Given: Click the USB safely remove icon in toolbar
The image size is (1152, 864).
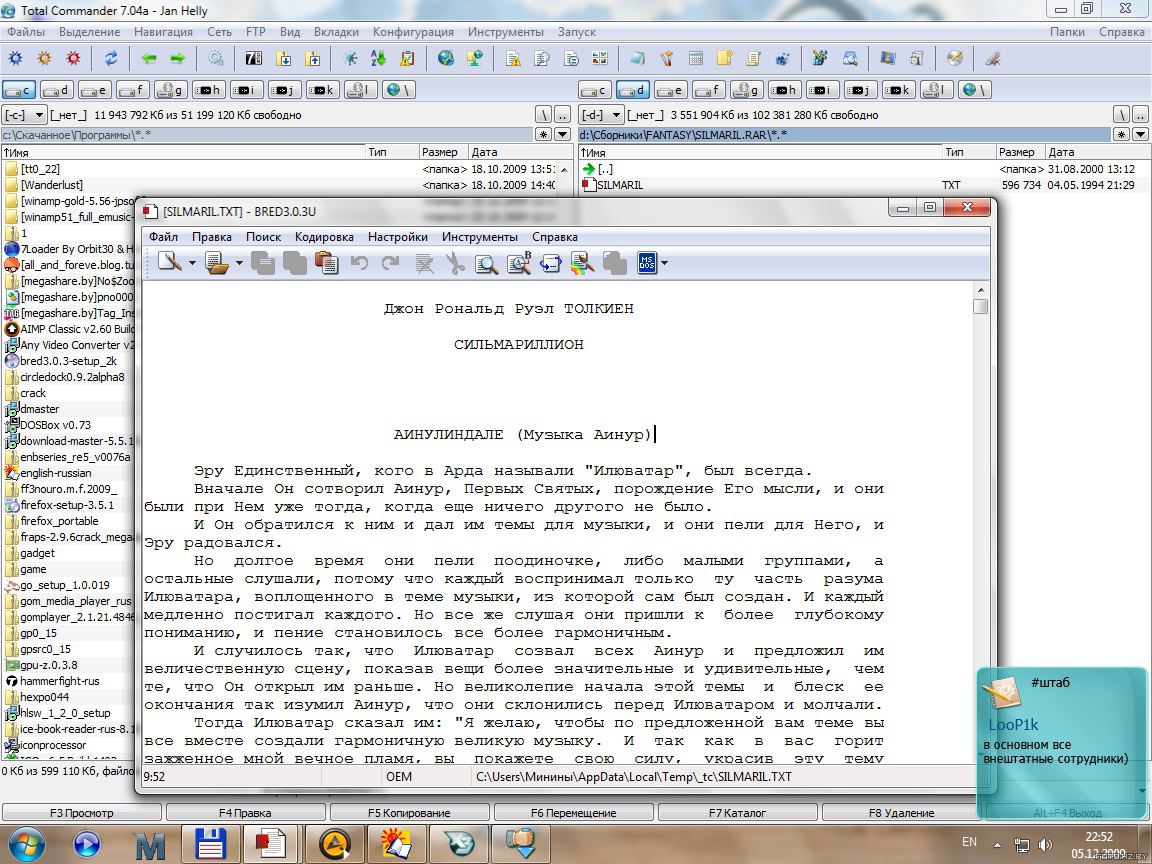Looking at the screenshot, I should tap(993, 58).
